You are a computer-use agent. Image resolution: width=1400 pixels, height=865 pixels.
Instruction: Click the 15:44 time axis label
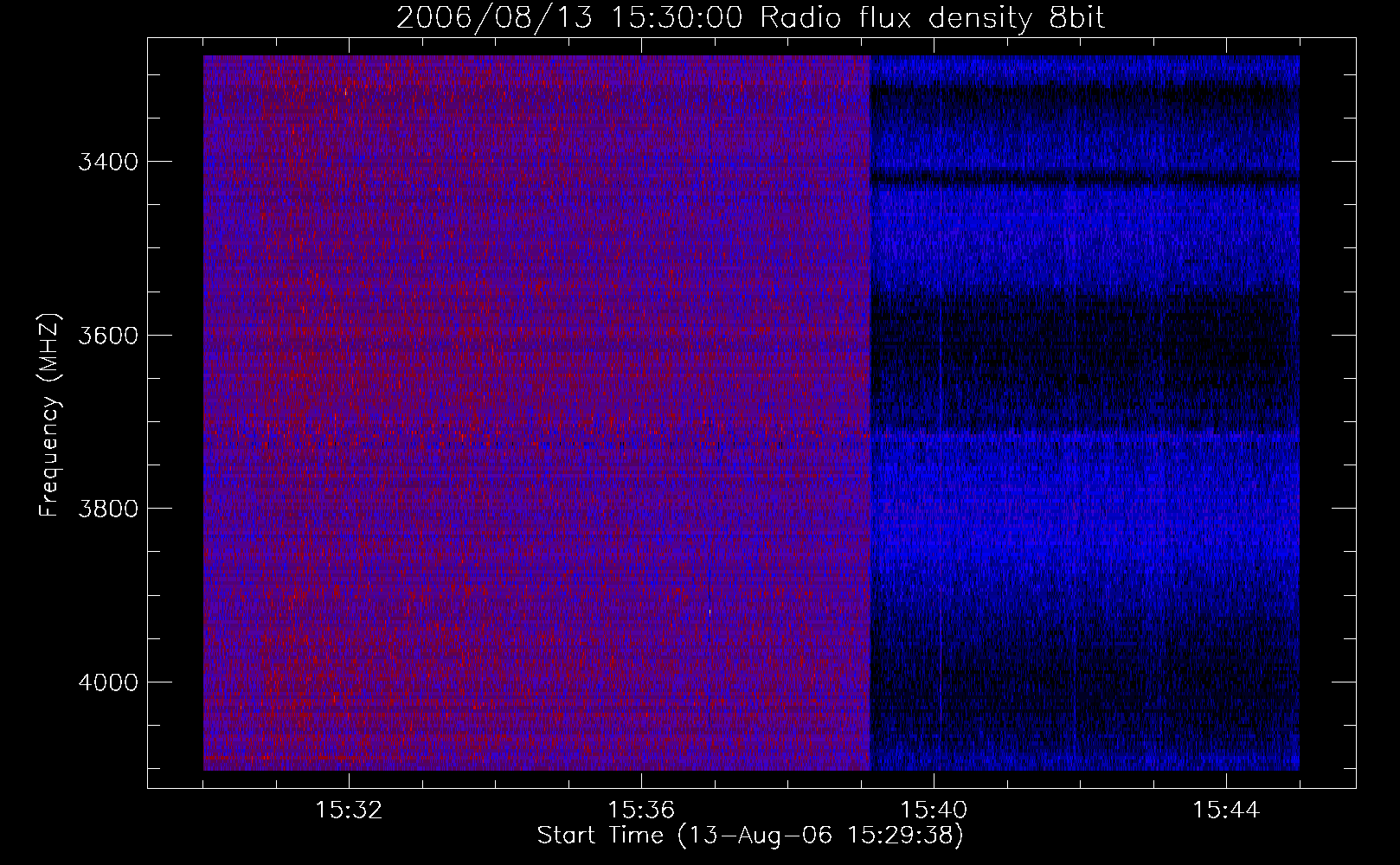[x=1226, y=810]
